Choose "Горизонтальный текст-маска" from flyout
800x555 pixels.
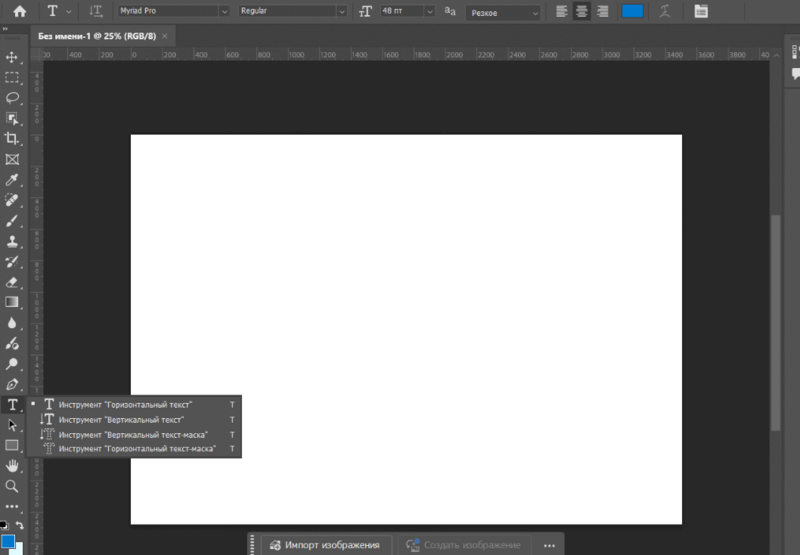click(x=137, y=449)
